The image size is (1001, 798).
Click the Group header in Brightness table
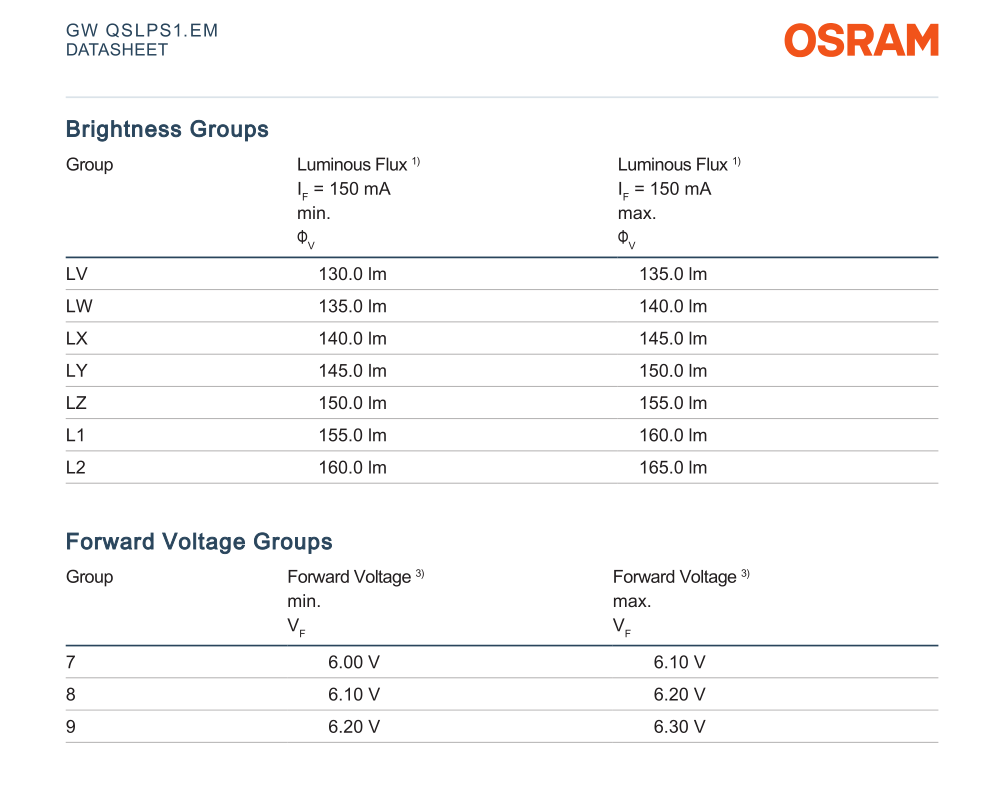89,165
